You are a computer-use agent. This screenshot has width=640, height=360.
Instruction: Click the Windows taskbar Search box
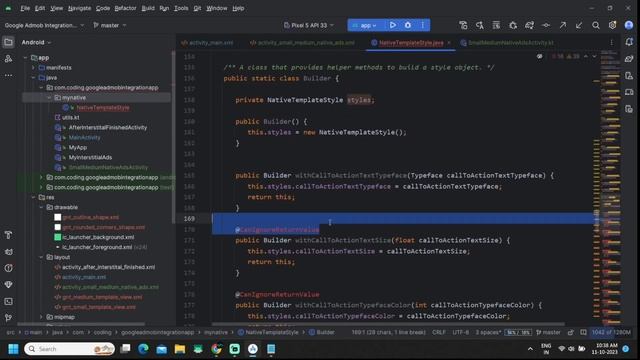click(x=69, y=349)
